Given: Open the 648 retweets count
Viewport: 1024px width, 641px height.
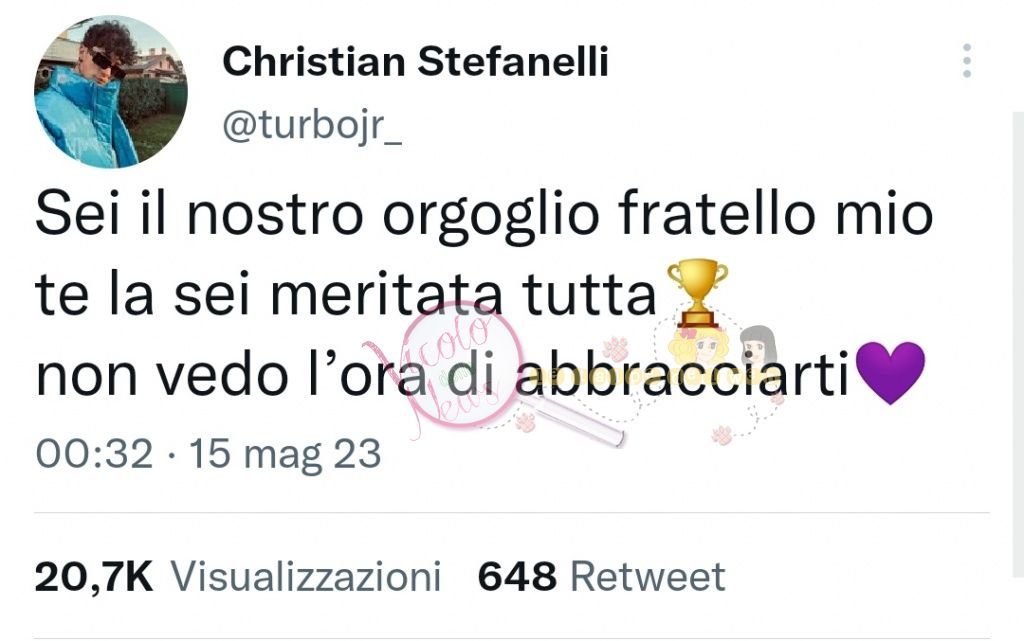Looking at the screenshot, I should [x=517, y=577].
